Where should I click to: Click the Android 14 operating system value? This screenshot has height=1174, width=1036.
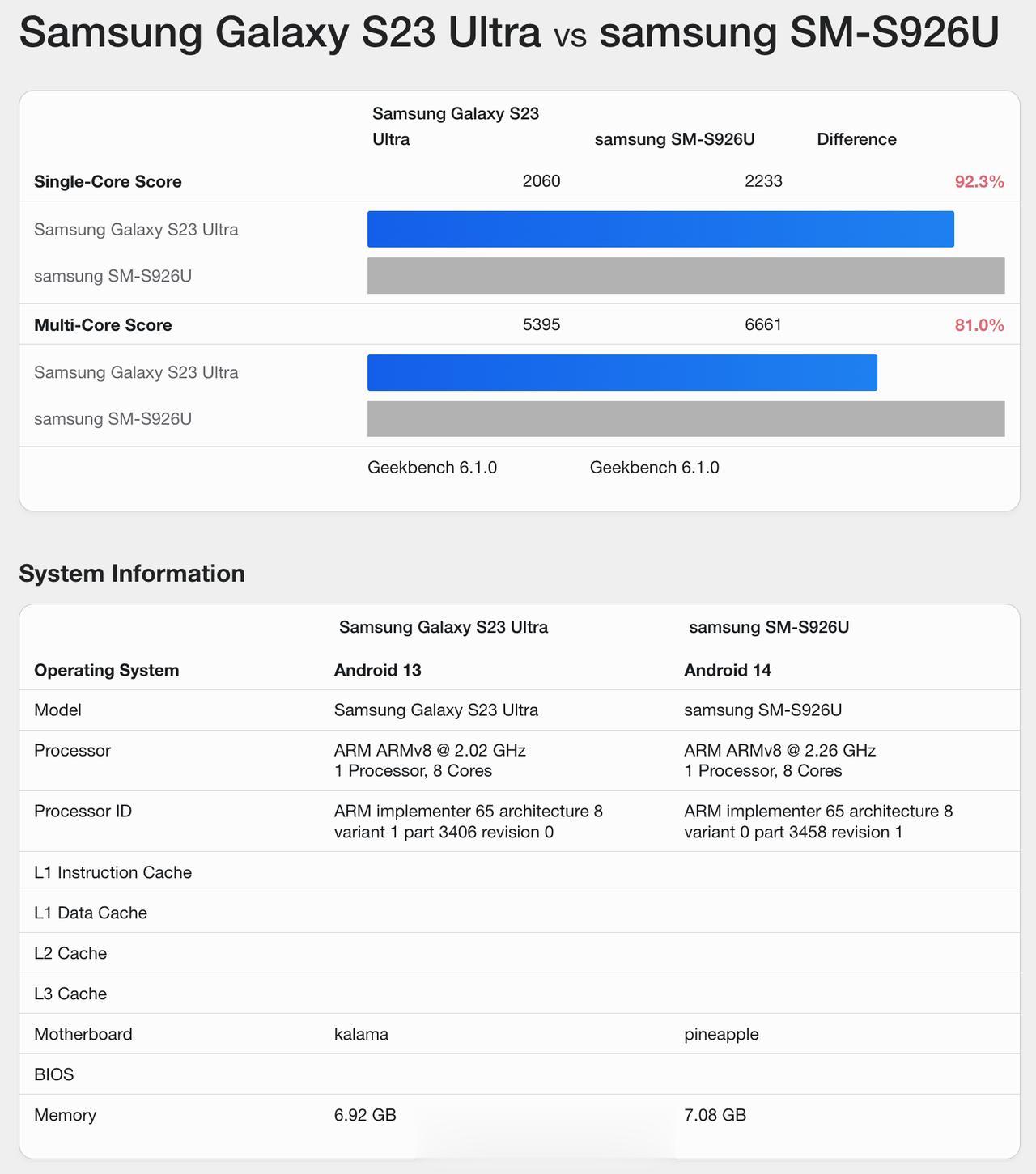tap(728, 670)
